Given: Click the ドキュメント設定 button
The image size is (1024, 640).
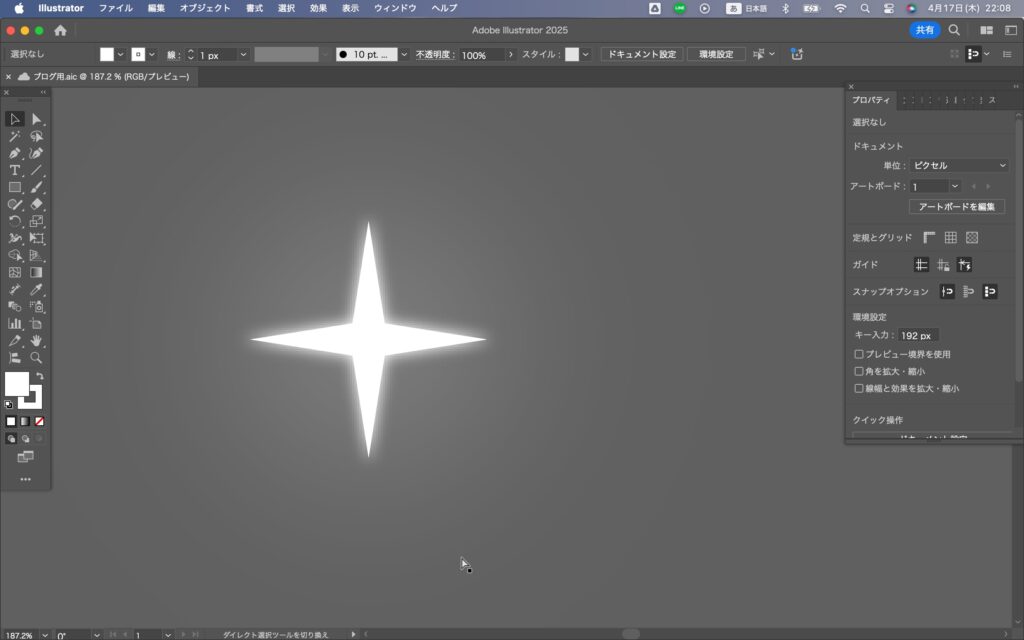Looking at the screenshot, I should [x=642, y=54].
